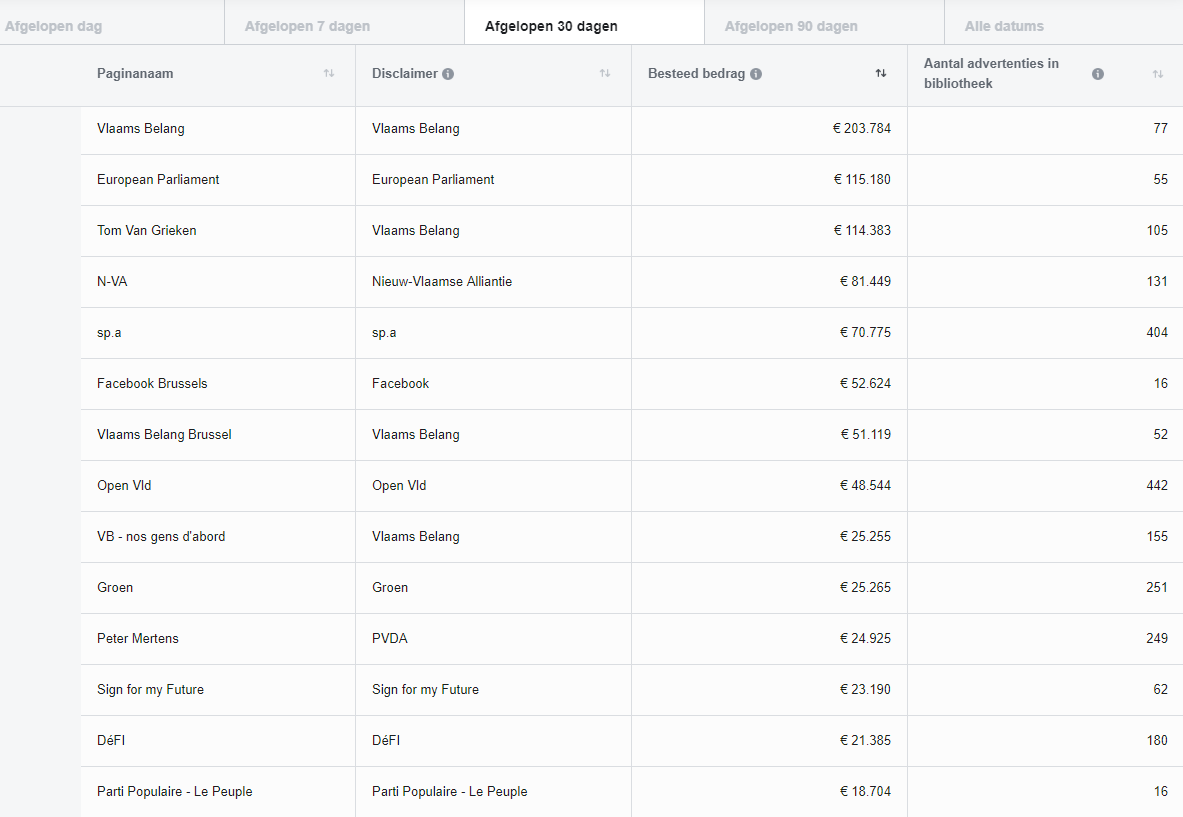Viewport: 1183px width, 817px height.
Task: Select ad count 77 for Vlaams Belang
Action: tap(1160, 128)
